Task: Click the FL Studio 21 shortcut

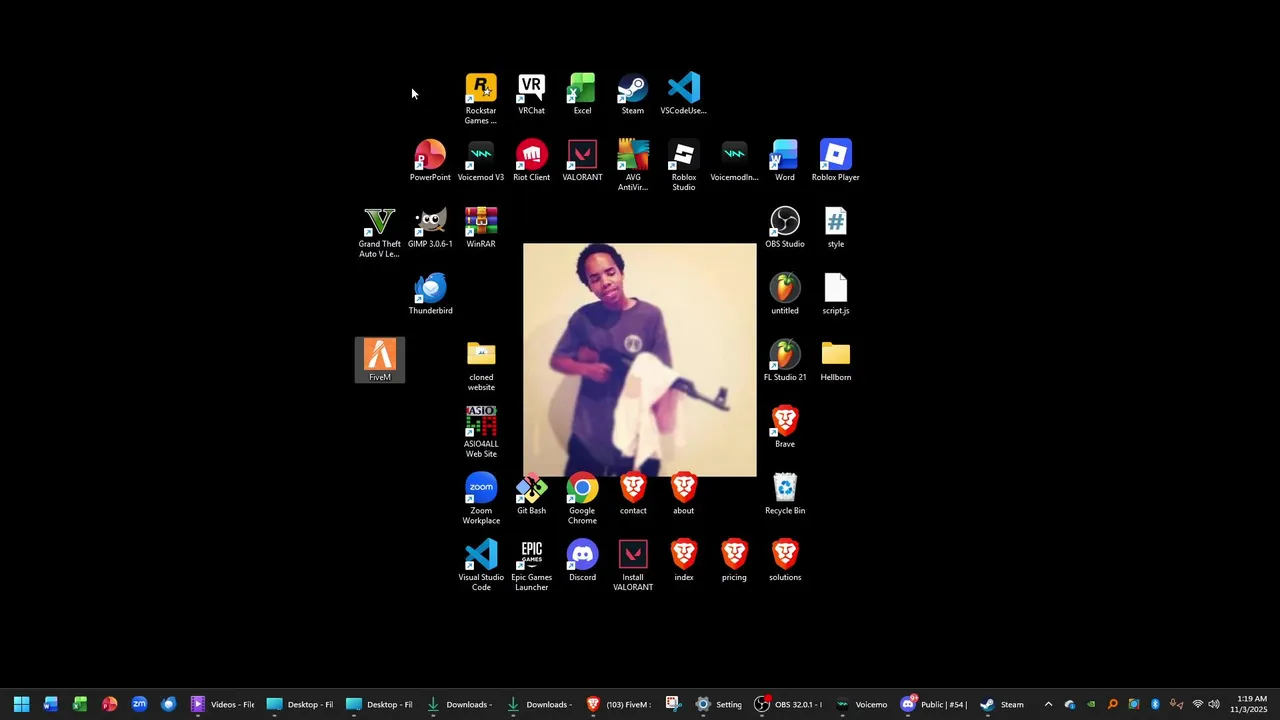Action: point(785,361)
